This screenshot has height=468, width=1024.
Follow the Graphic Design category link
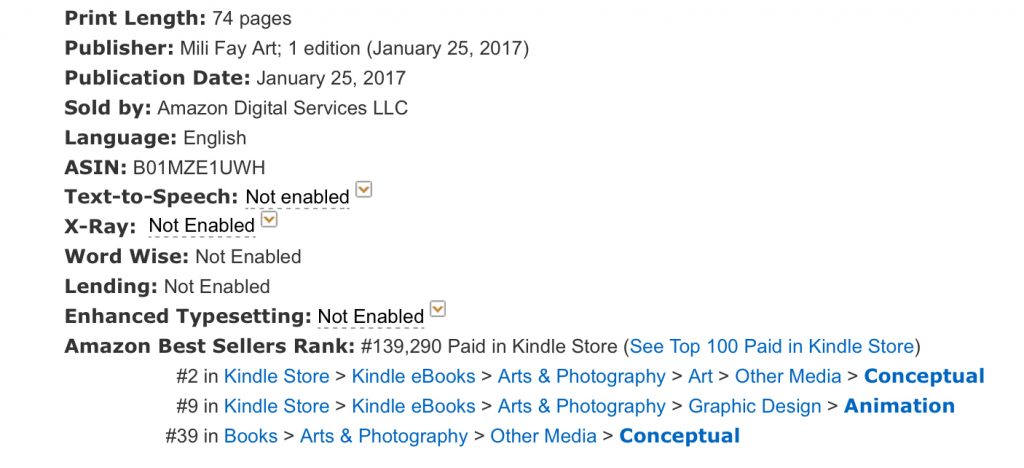[x=754, y=406]
